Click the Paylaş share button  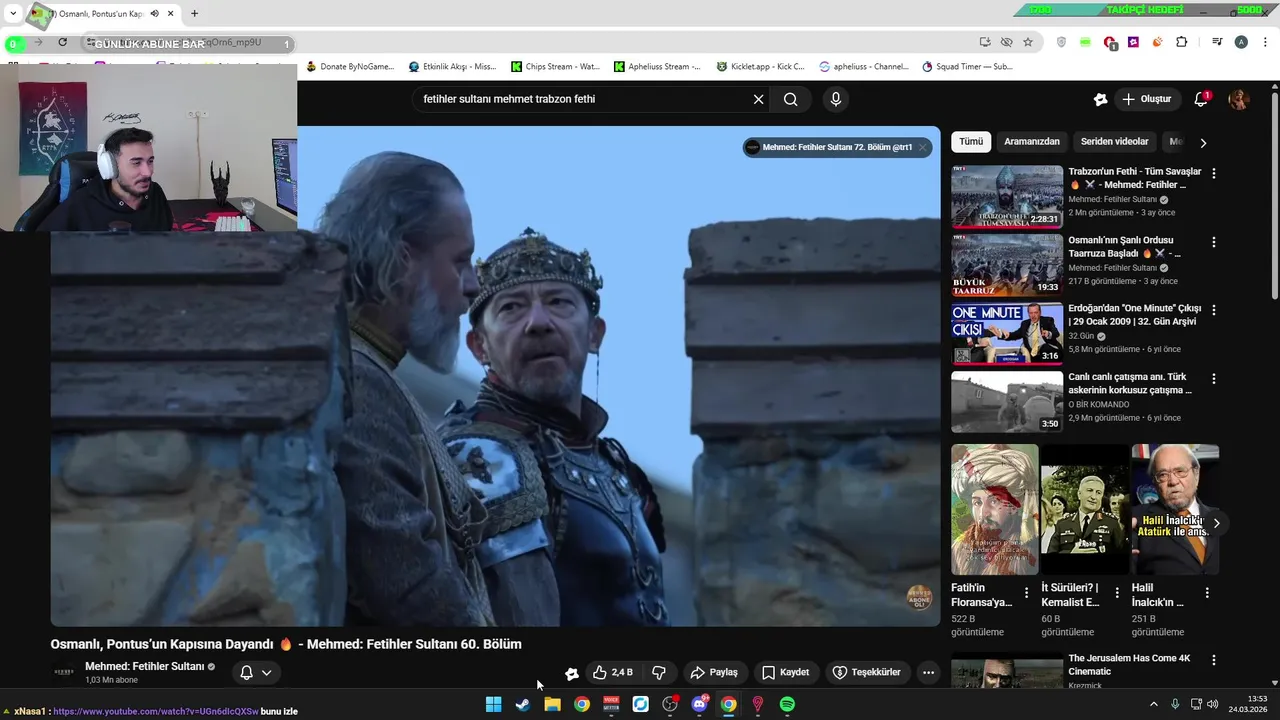click(714, 672)
